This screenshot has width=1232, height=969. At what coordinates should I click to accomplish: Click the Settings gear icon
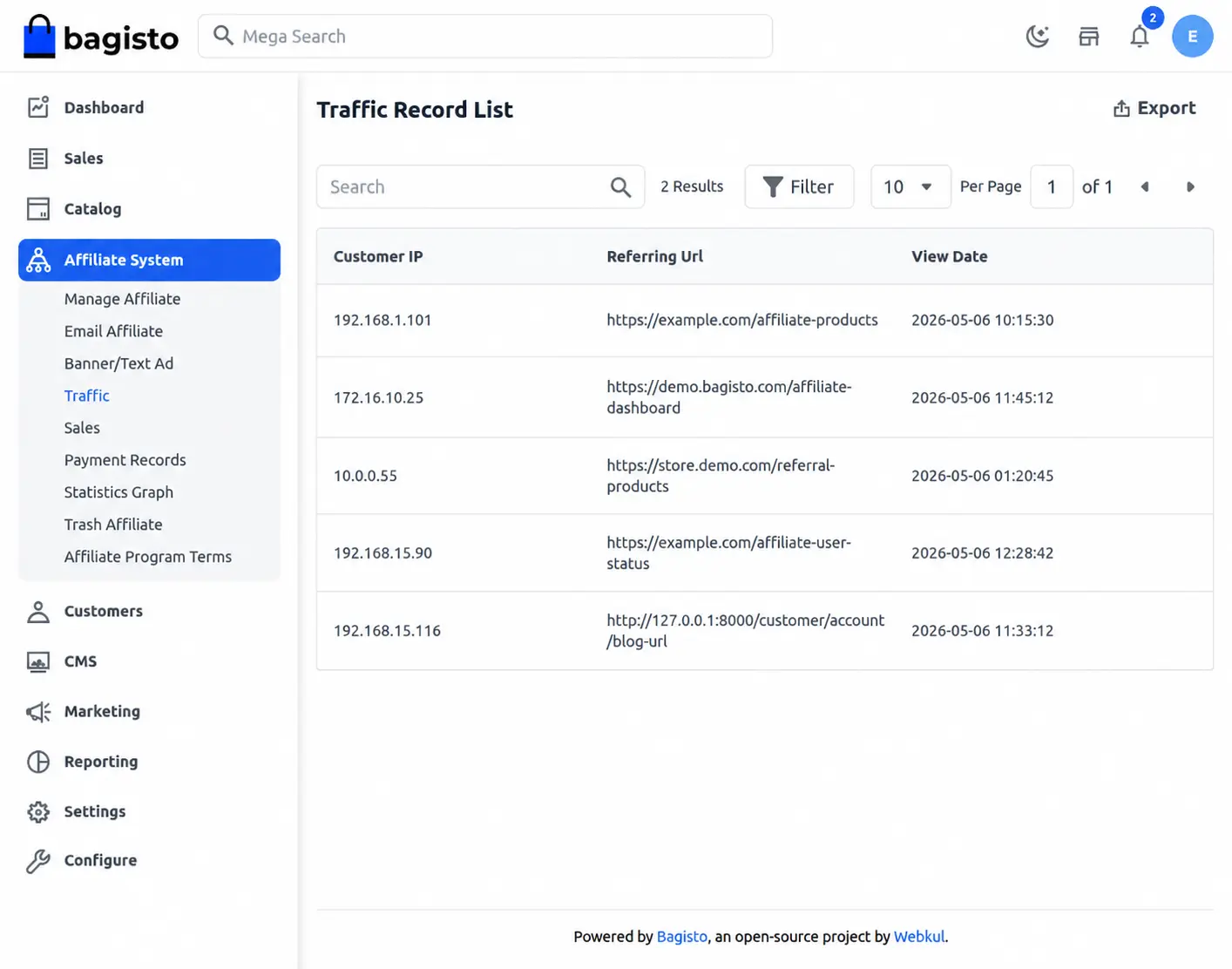tap(38, 812)
